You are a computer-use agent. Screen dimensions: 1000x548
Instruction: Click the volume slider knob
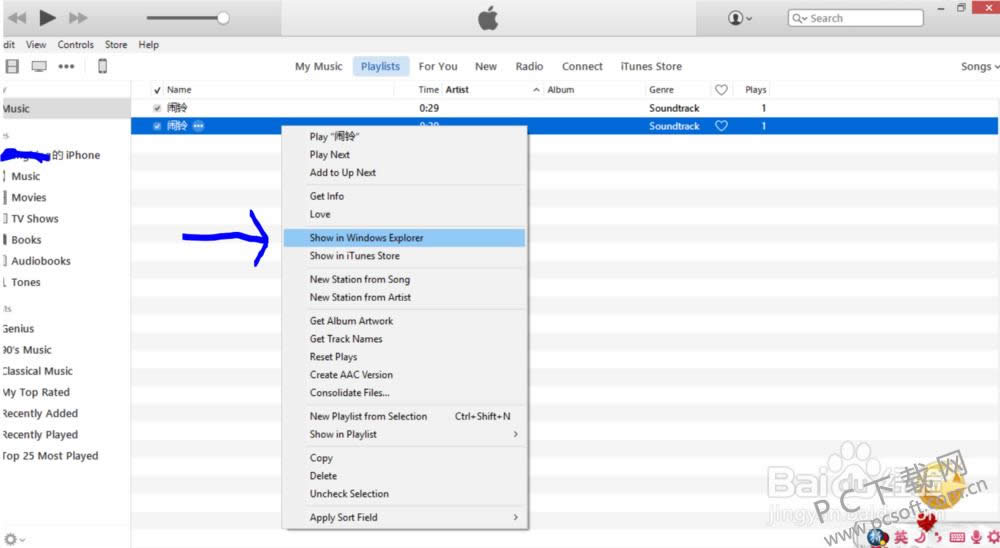(223, 18)
